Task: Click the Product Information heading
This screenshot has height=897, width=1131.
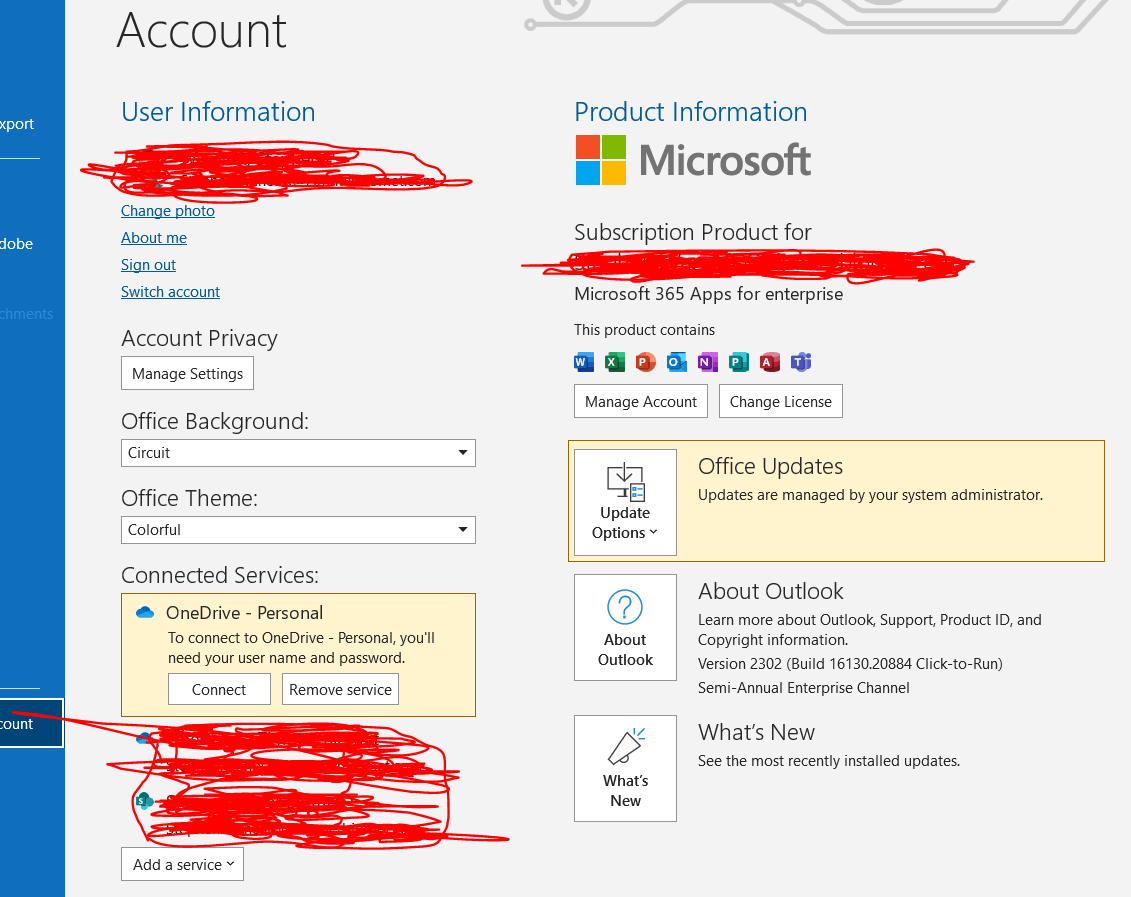Action: point(690,112)
